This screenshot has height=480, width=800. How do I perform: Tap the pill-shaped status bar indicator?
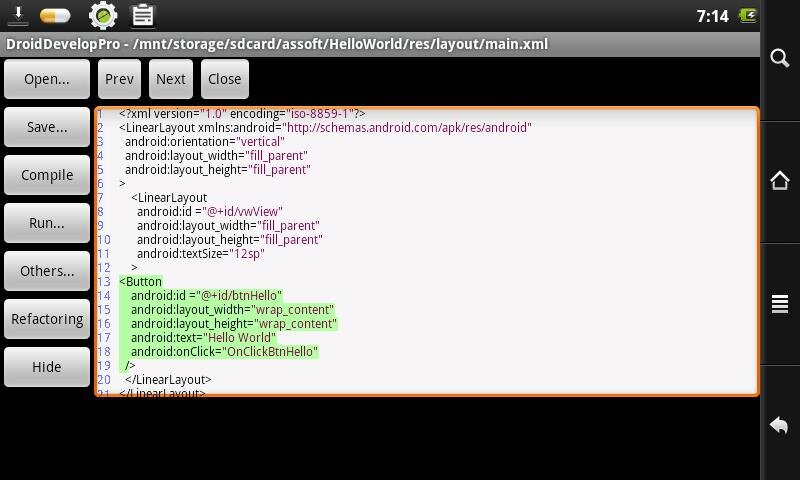(x=55, y=16)
